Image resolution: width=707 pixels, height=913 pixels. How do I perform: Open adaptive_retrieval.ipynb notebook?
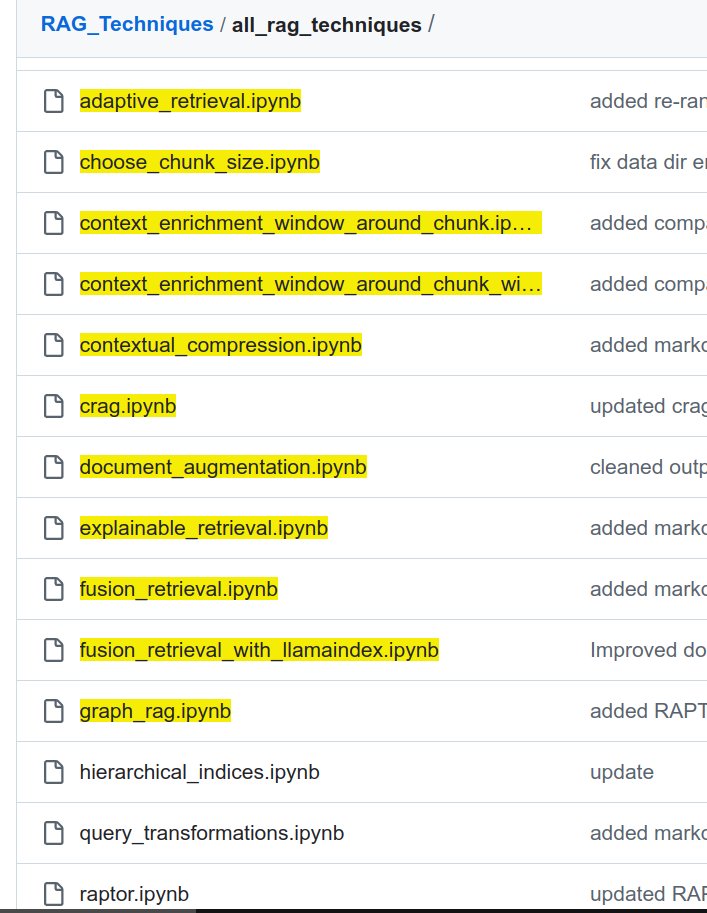pos(190,101)
